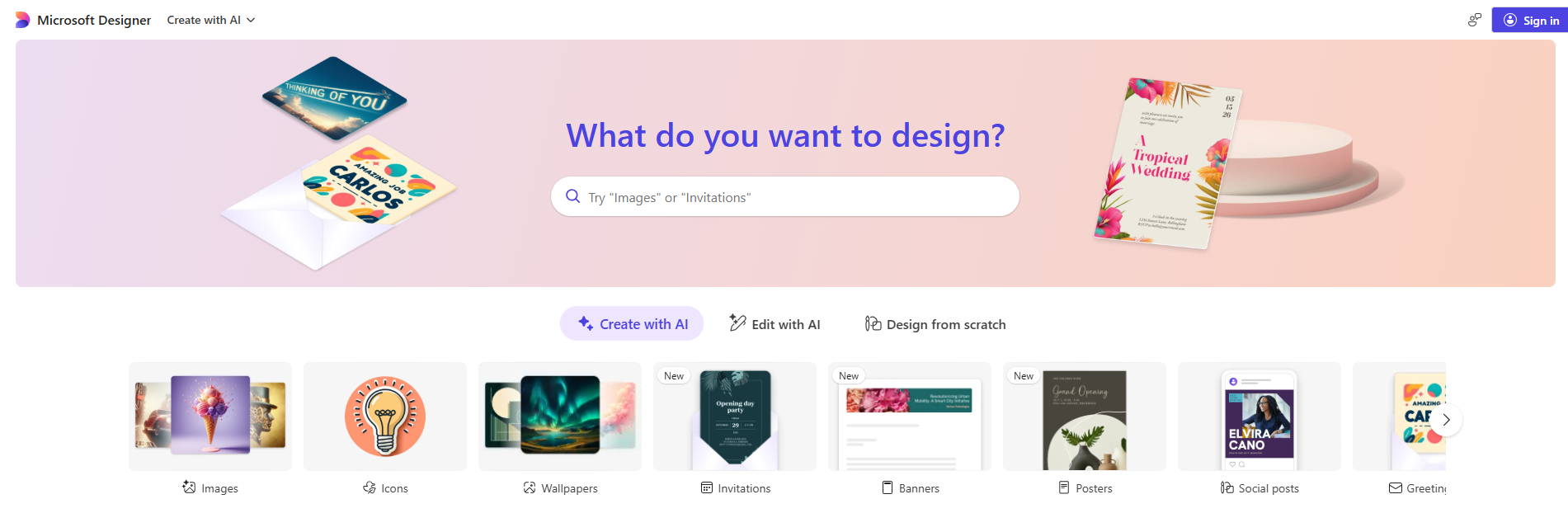Open the Elvira Cano social post thumbnail

[x=1260, y=416]
